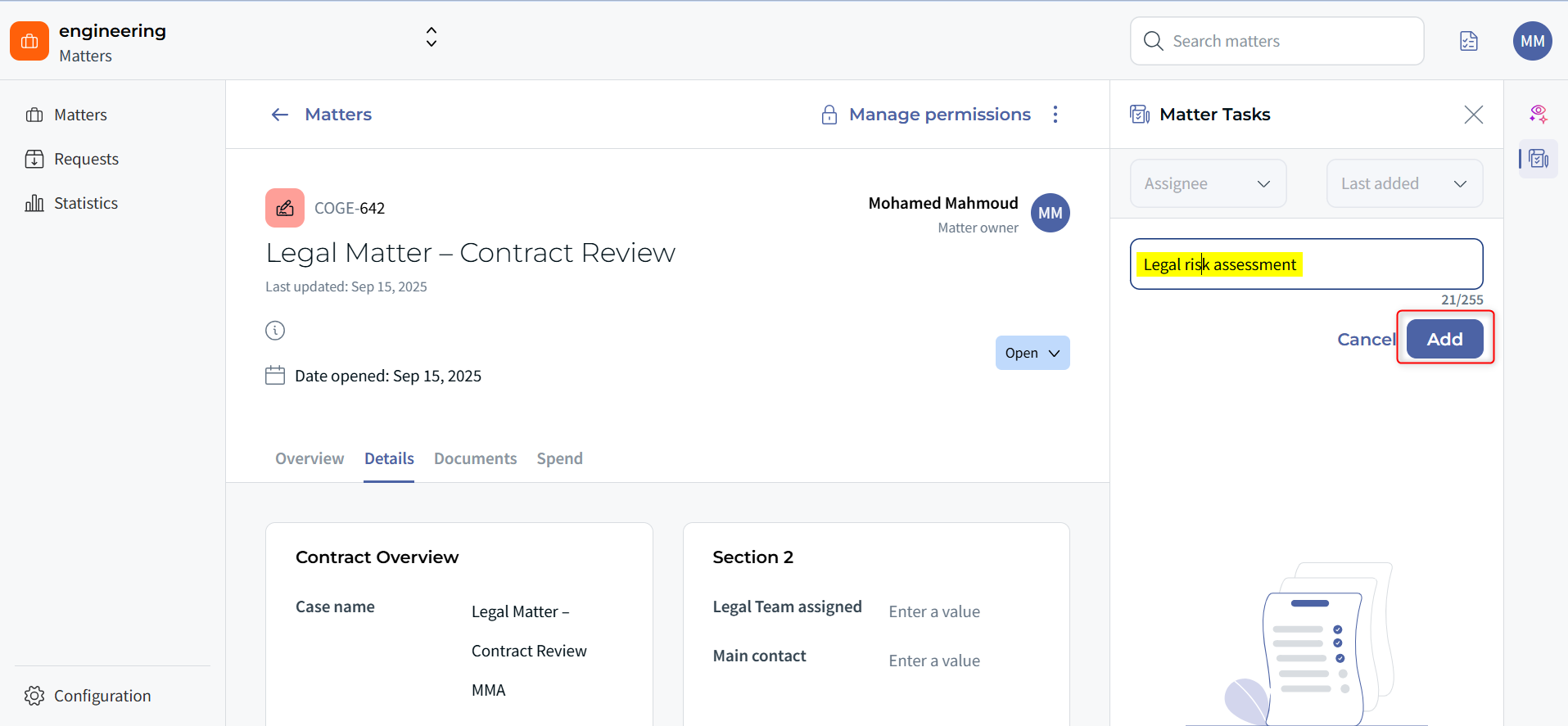The width and height of the screenshot is (1568, 726).
Task: Open the three-dot more options menu
Action: click(1055, 115)
